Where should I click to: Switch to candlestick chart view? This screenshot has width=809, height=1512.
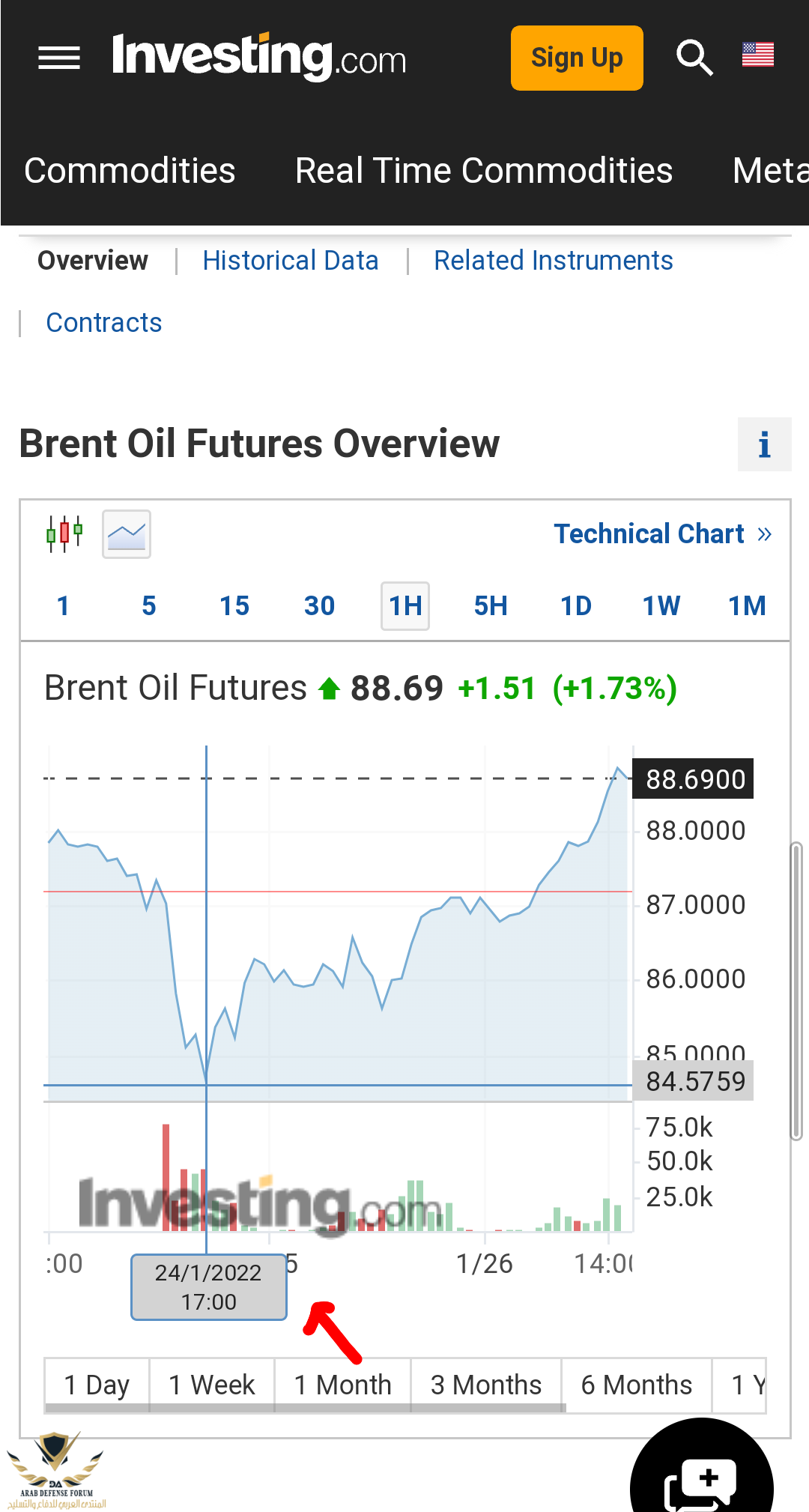64,534
